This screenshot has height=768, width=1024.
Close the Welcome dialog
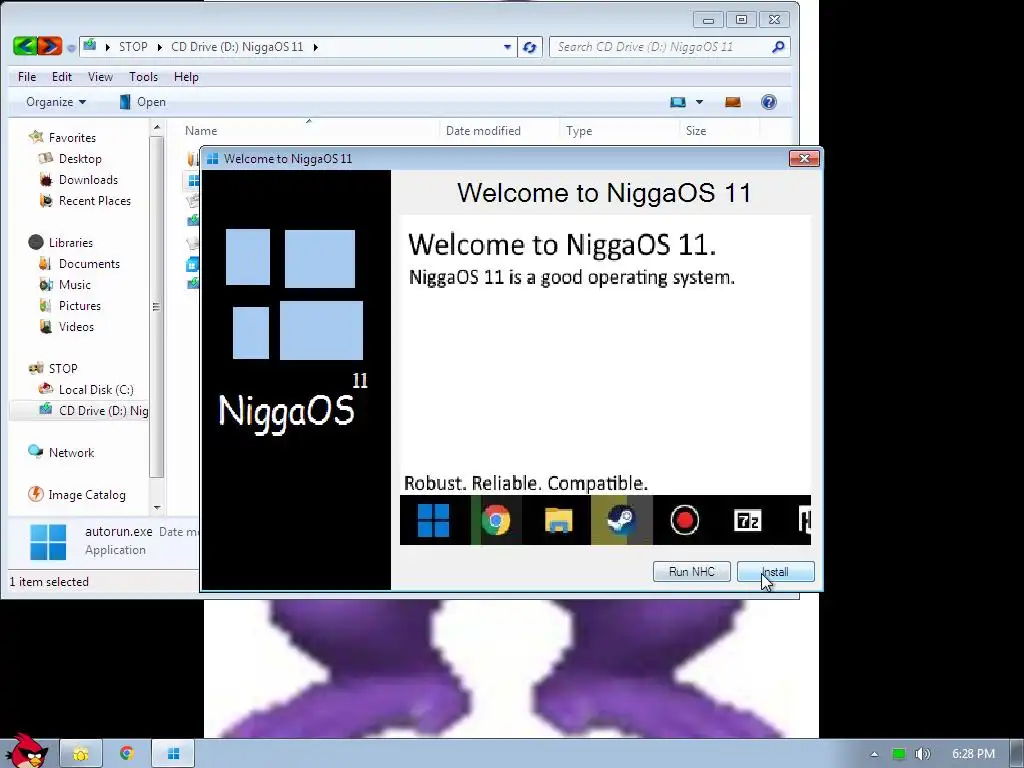804,159
